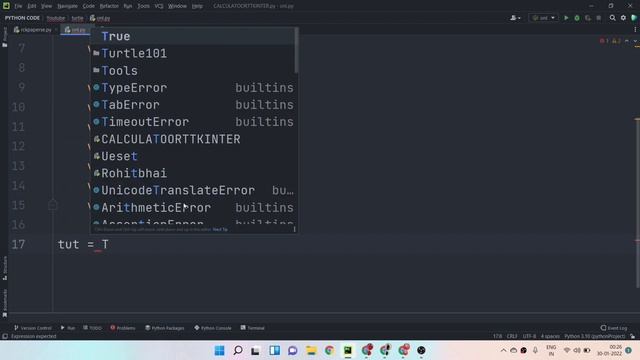
Task: Click the 4 spaces indent status entry
Action: pos(550,336)
